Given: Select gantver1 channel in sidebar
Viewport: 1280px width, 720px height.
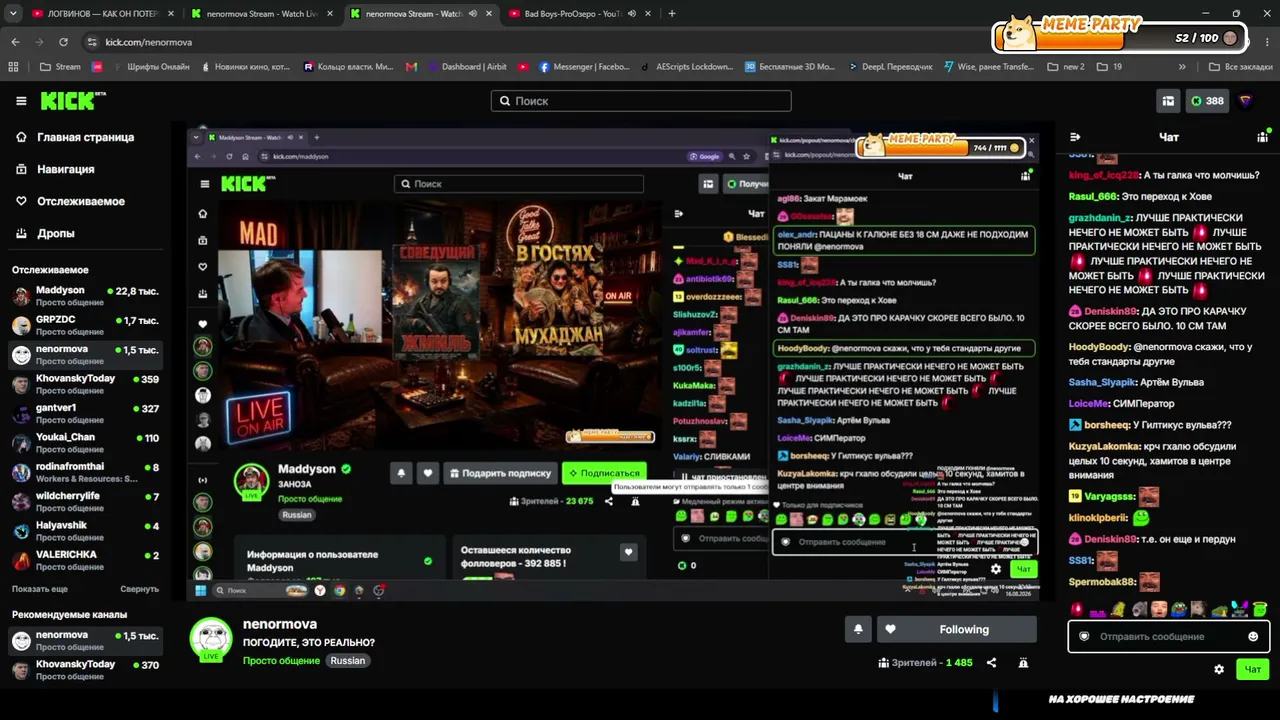Looking at the screenshot, I should (85, 413).
